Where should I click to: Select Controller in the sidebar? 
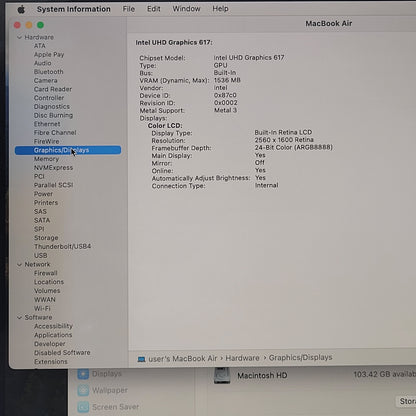click(x=49, y=98)
